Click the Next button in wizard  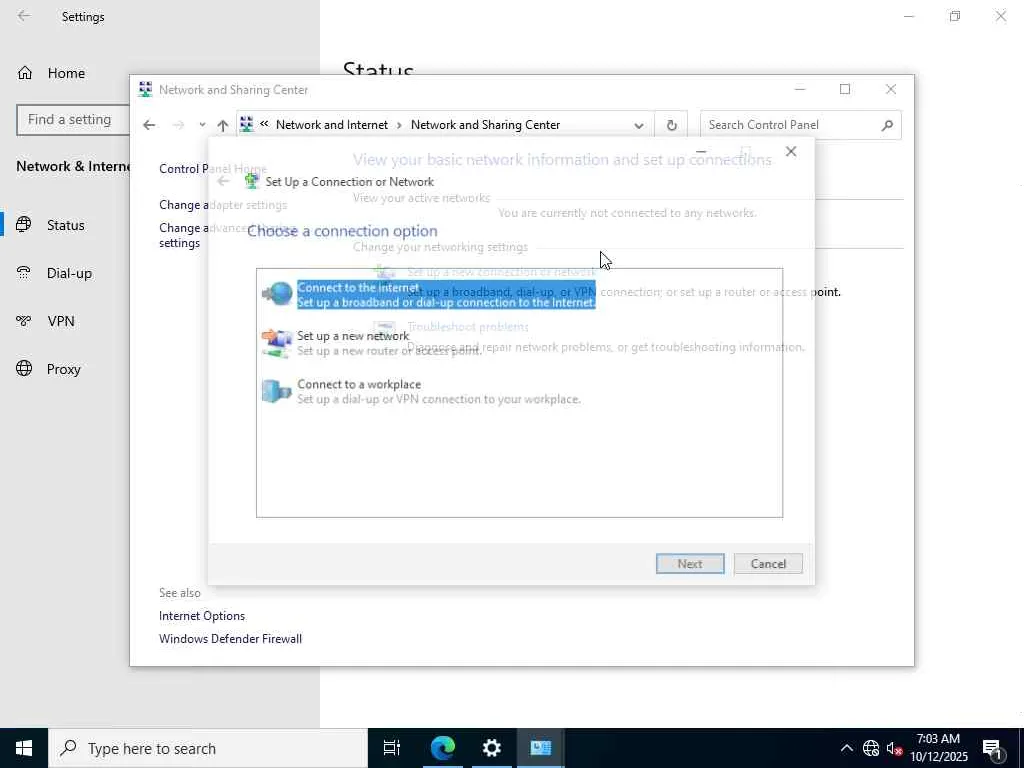[x=690, y=564]
